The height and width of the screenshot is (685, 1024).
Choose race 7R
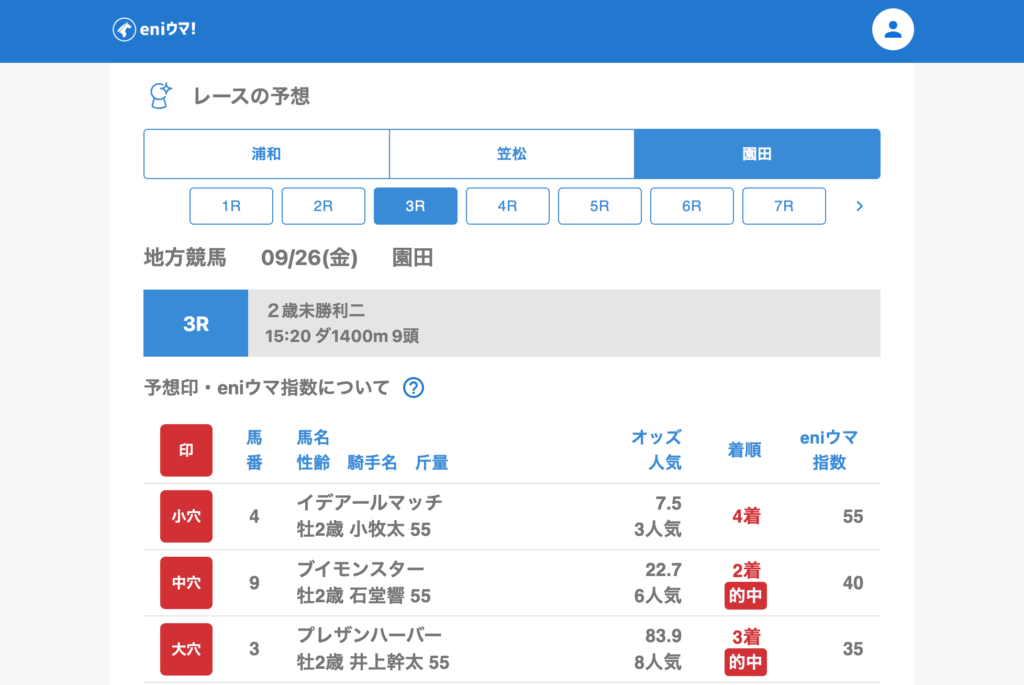click(x=783, y=206)
